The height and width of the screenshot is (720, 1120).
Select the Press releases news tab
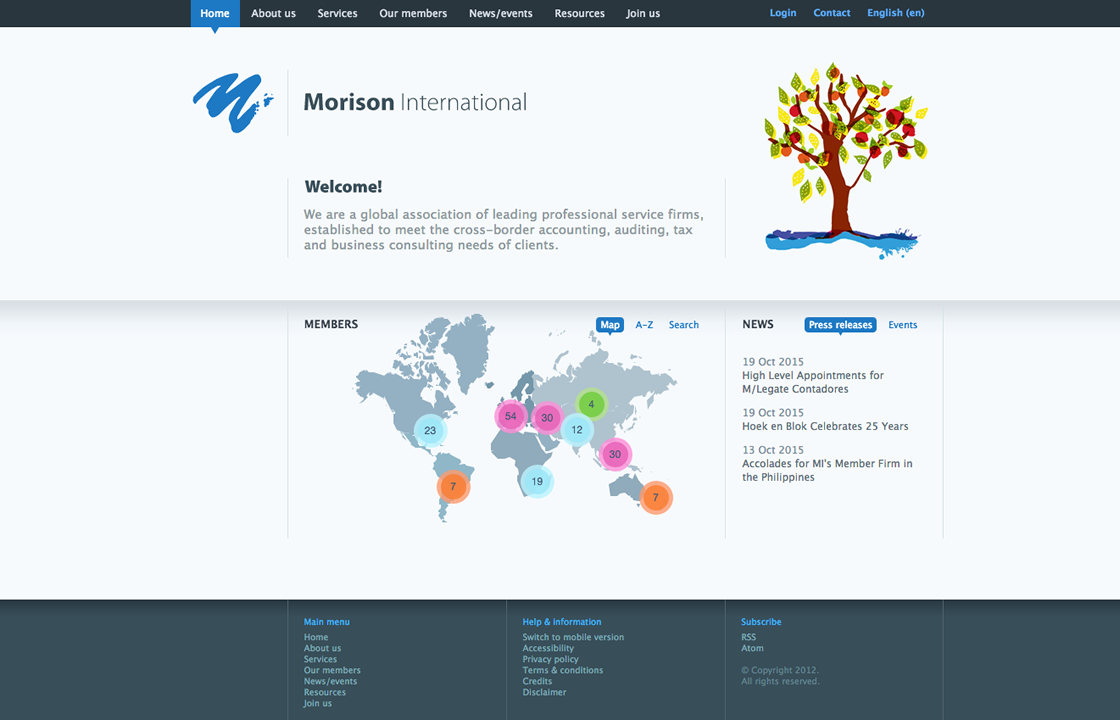840,325
